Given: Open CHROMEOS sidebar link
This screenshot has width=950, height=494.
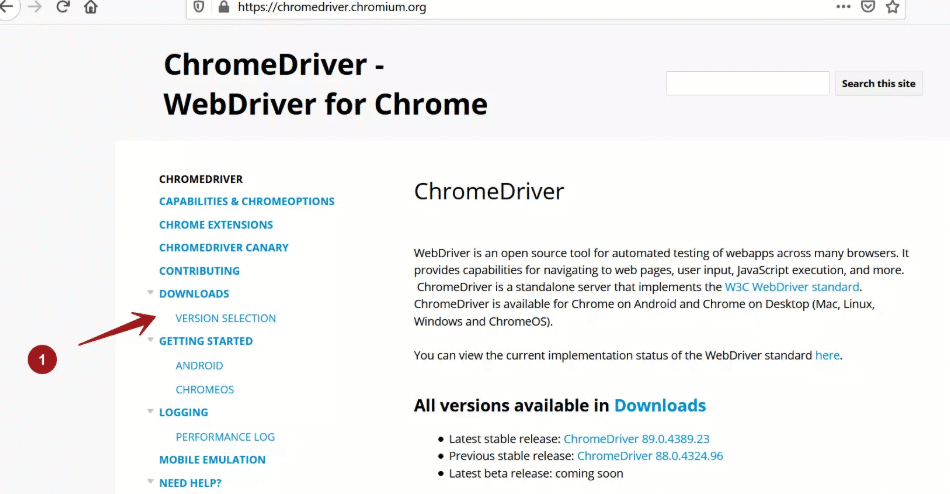Looking at the screenshot, I should pos(205,390).
